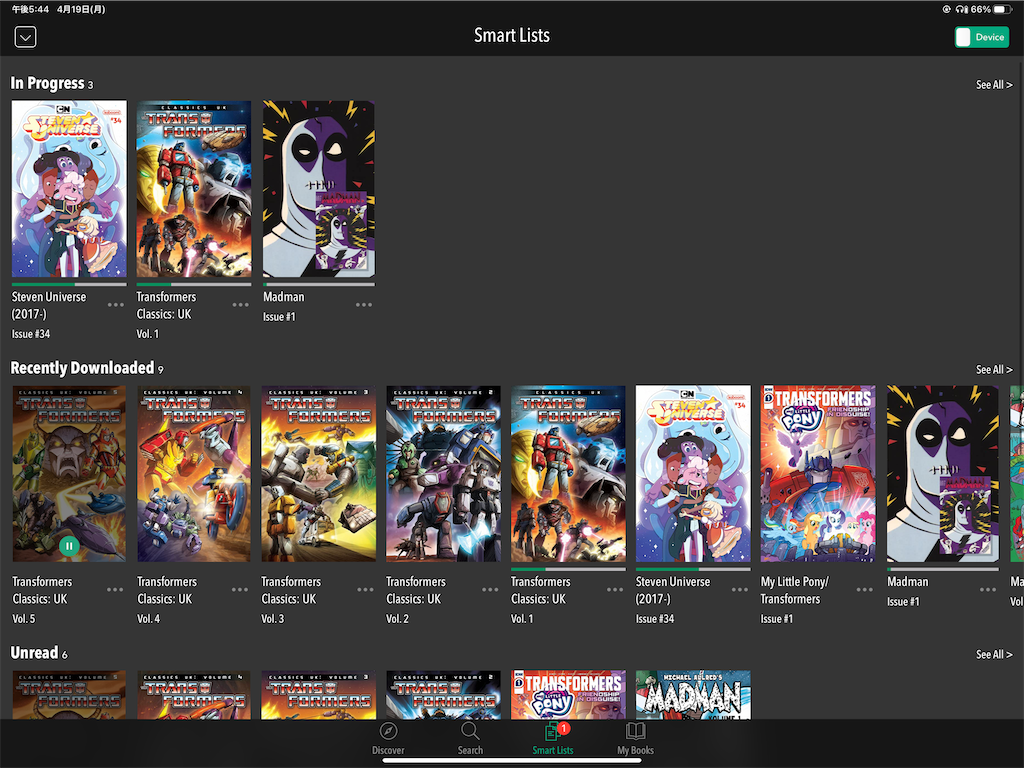The width and height of the screenshot is (1024, 768).
Task: See all Unread books
Action: point(994,654)
